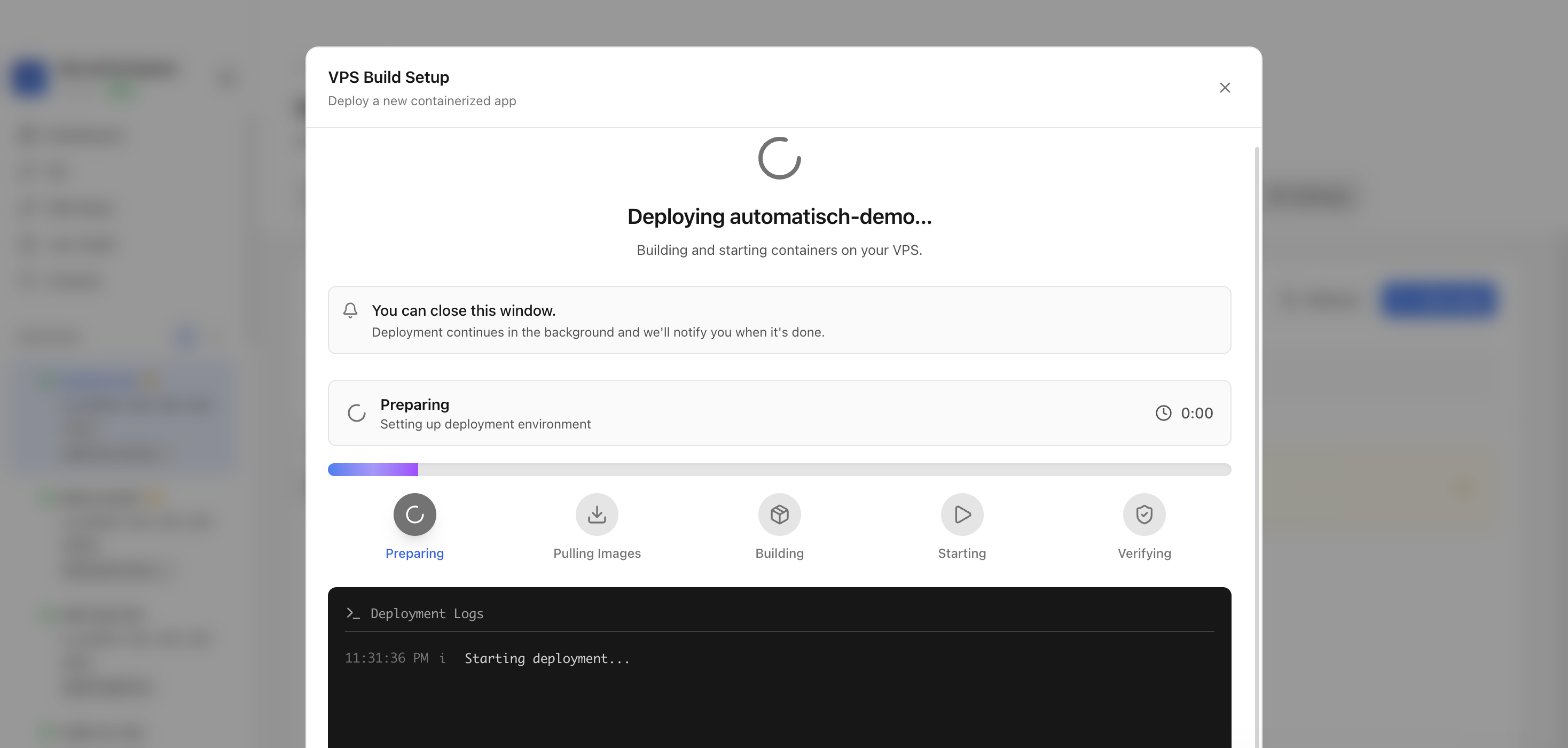Click the large deploying spinner at top

click(779, 158)
